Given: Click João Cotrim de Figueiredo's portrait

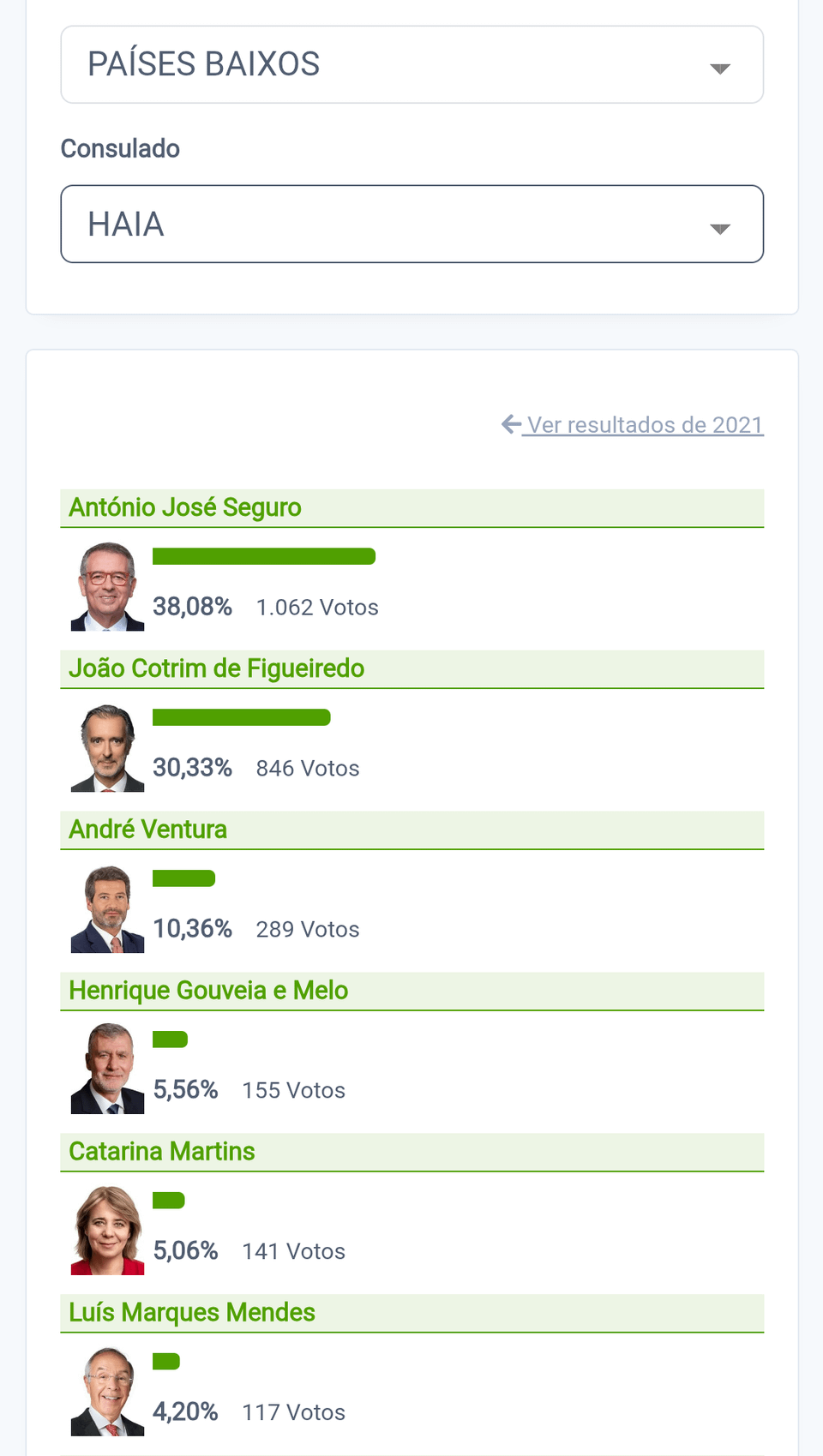Looking at the screenshot, I should (107, 748).
